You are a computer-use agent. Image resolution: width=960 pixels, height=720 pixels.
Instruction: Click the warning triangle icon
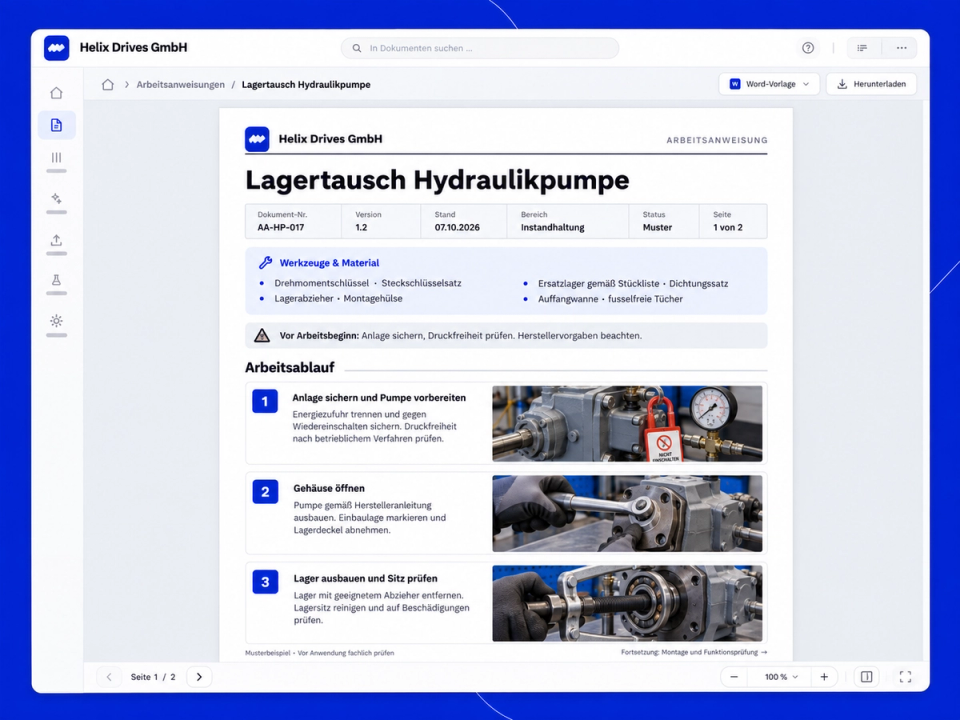click(262, 336)
